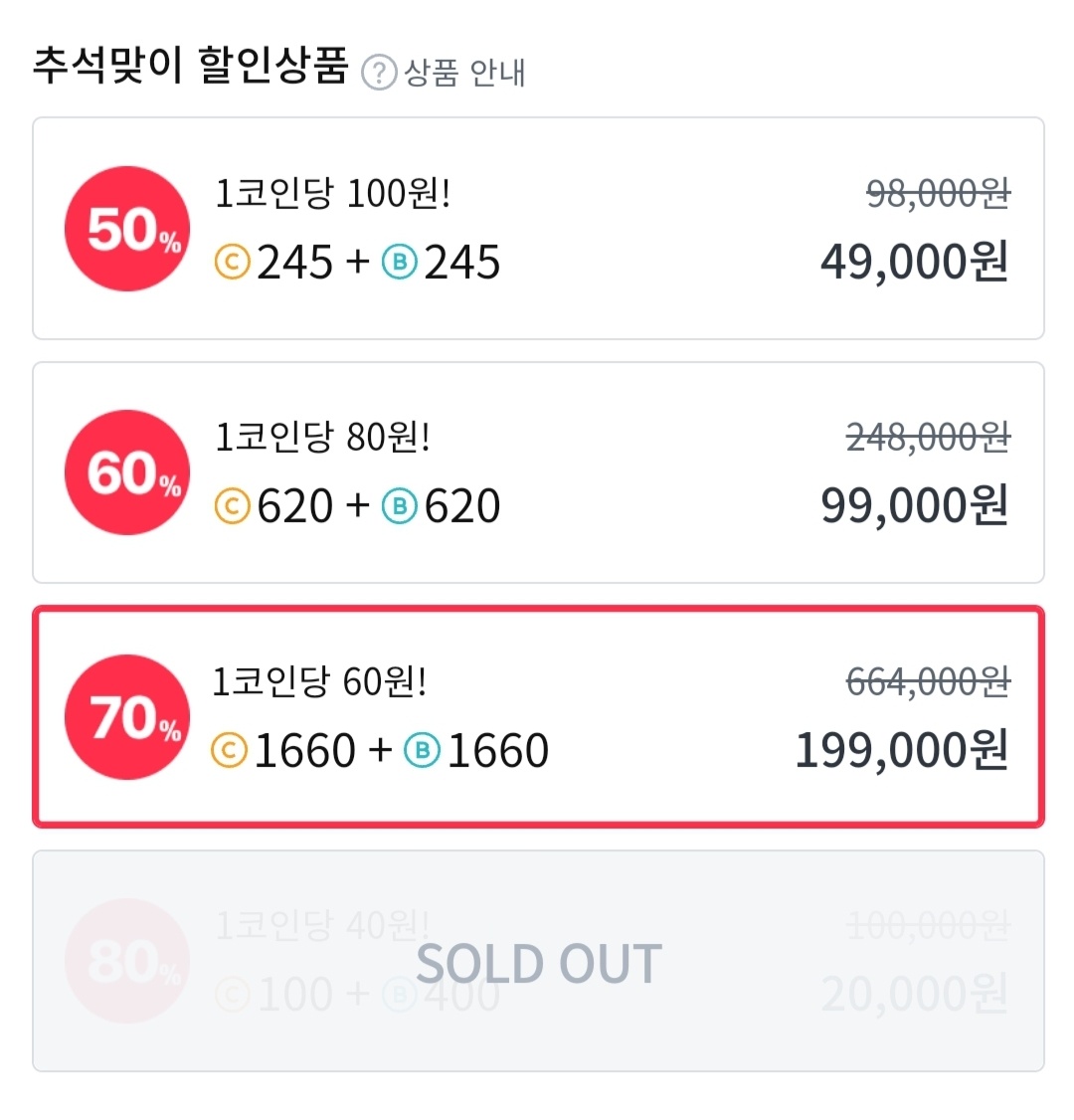Viewport: 1074px width, 1120px height.
Task: Click the orange coin icon beside 1660
Action: tap(230, 750)
